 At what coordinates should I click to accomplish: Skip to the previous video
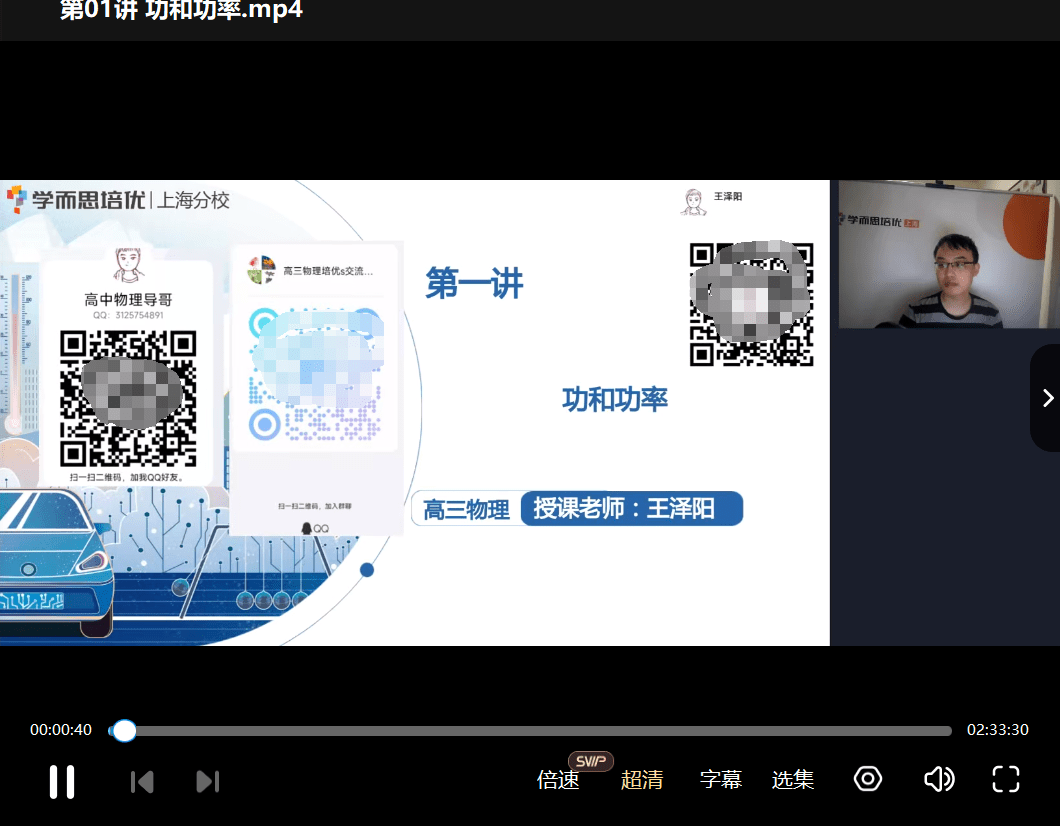pos(142,781)
